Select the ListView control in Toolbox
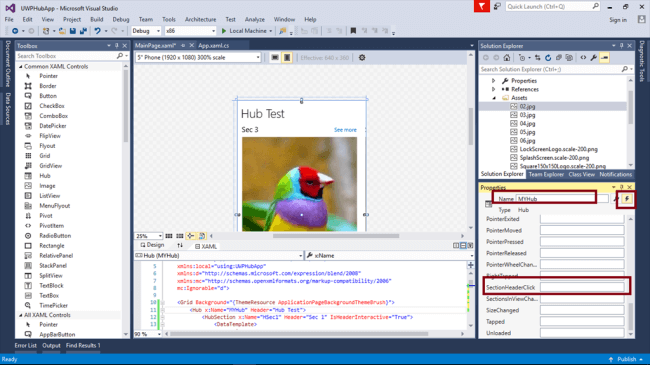This screenshot has height=365, width=650. tap(49, 196)
